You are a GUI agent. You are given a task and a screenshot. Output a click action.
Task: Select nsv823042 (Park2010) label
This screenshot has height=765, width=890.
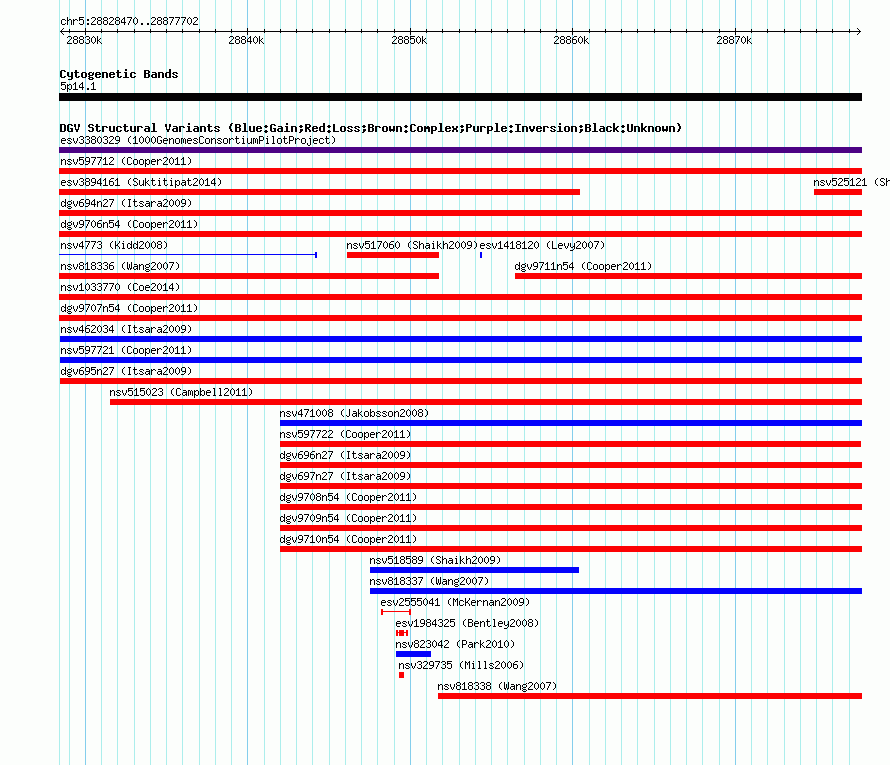pyautogui.click(x=455, y=644)
